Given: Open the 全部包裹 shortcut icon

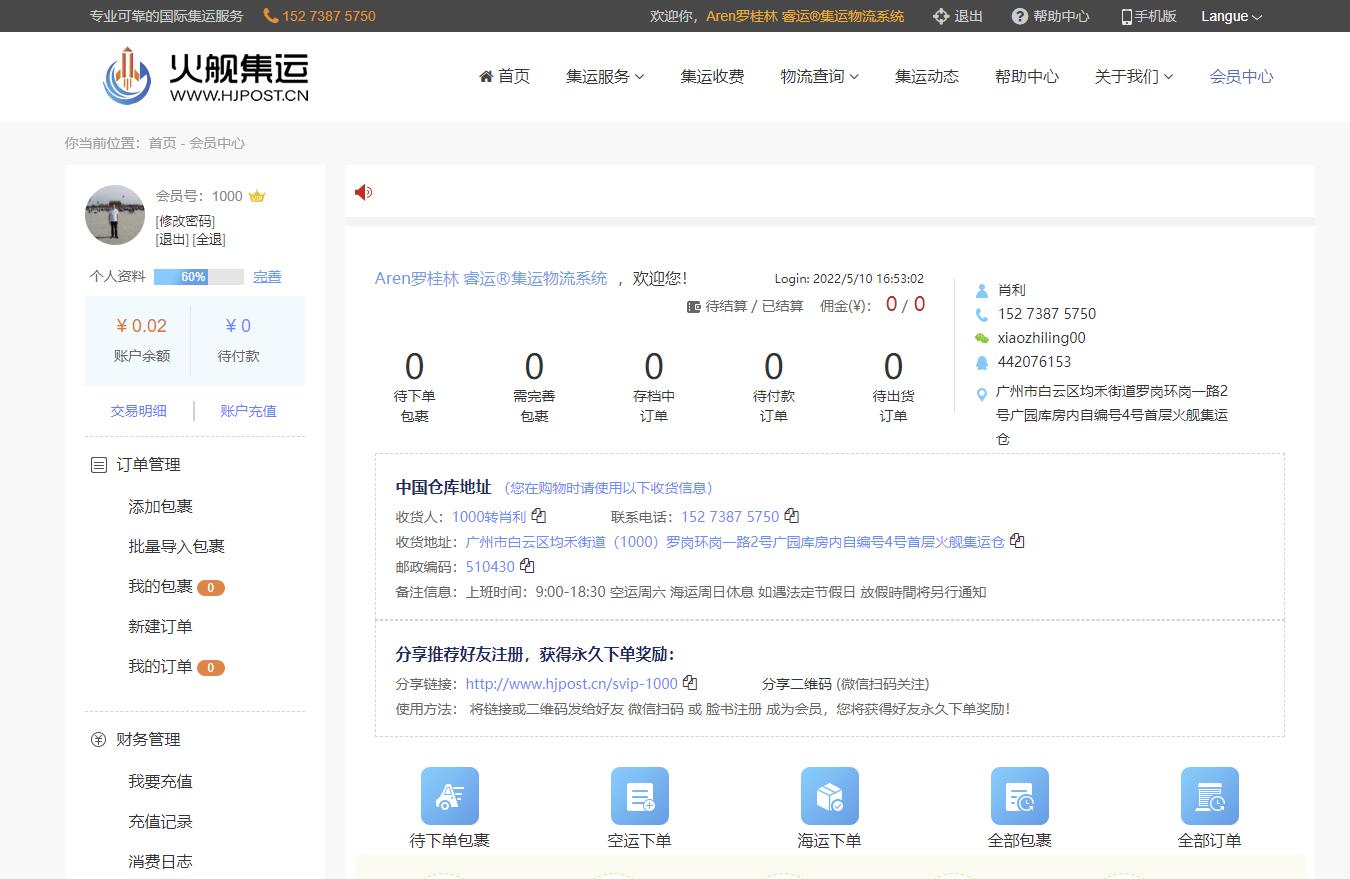Looking at the screenshot, I should pyautogui.click(x=1020, y=796).
